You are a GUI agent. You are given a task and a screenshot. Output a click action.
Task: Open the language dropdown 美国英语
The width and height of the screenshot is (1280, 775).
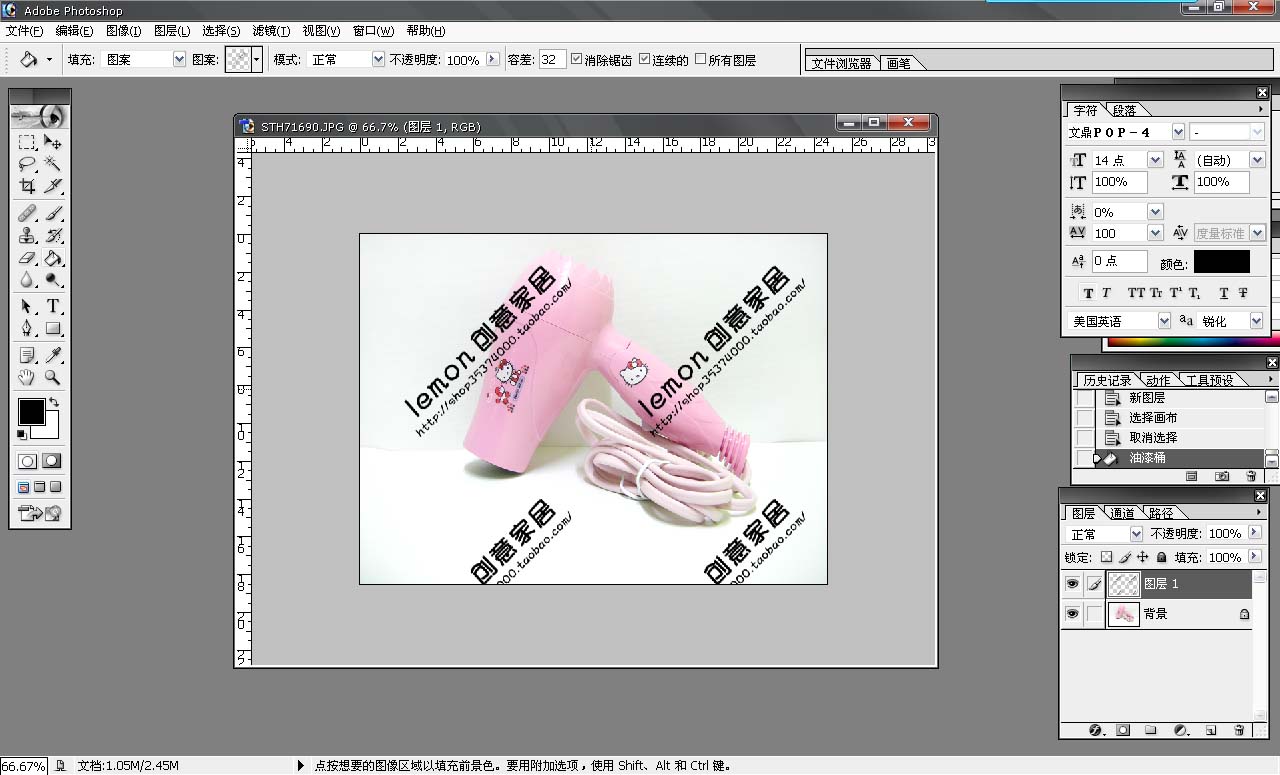pos(1164,321)
